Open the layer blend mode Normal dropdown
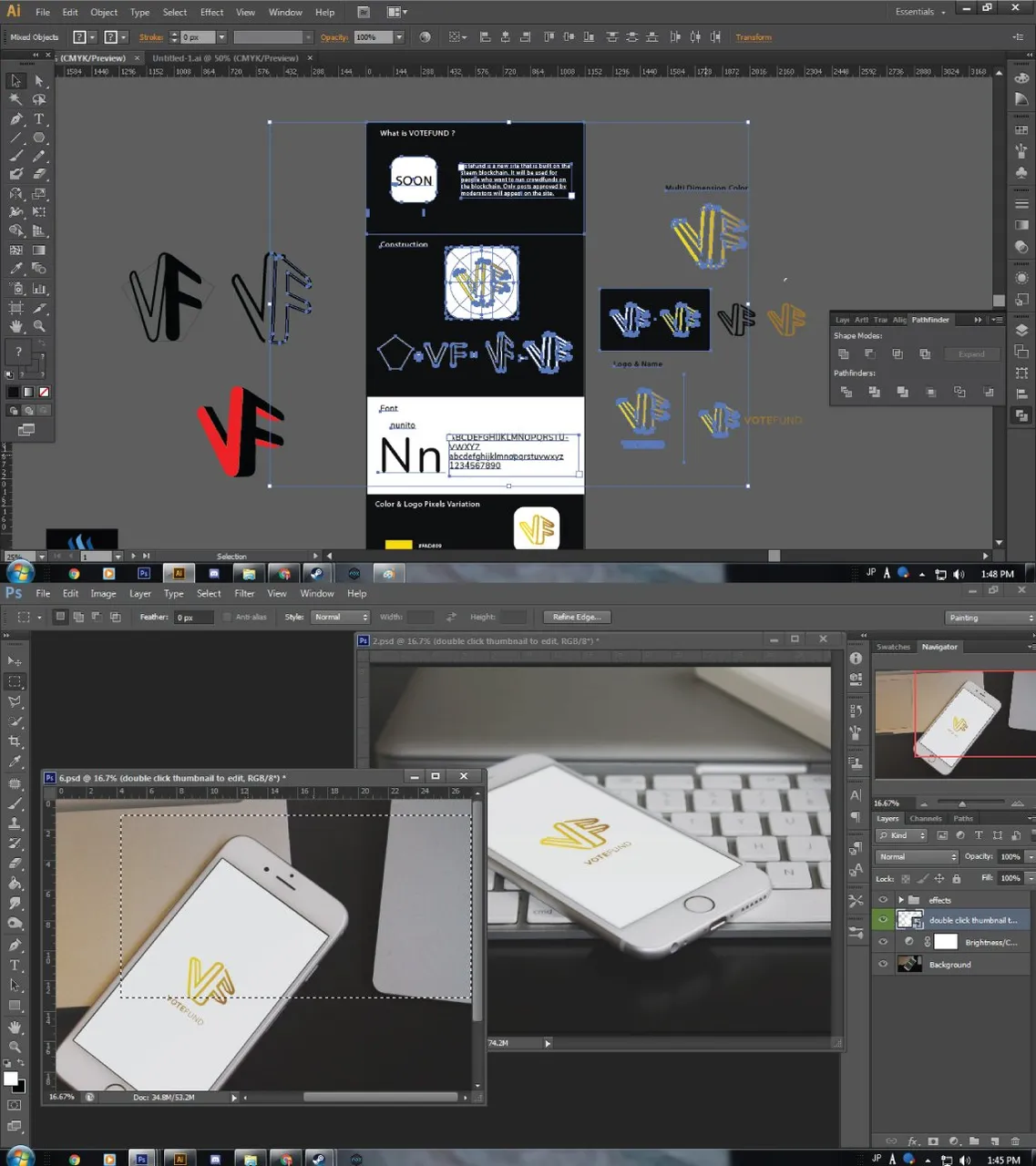 918,857
